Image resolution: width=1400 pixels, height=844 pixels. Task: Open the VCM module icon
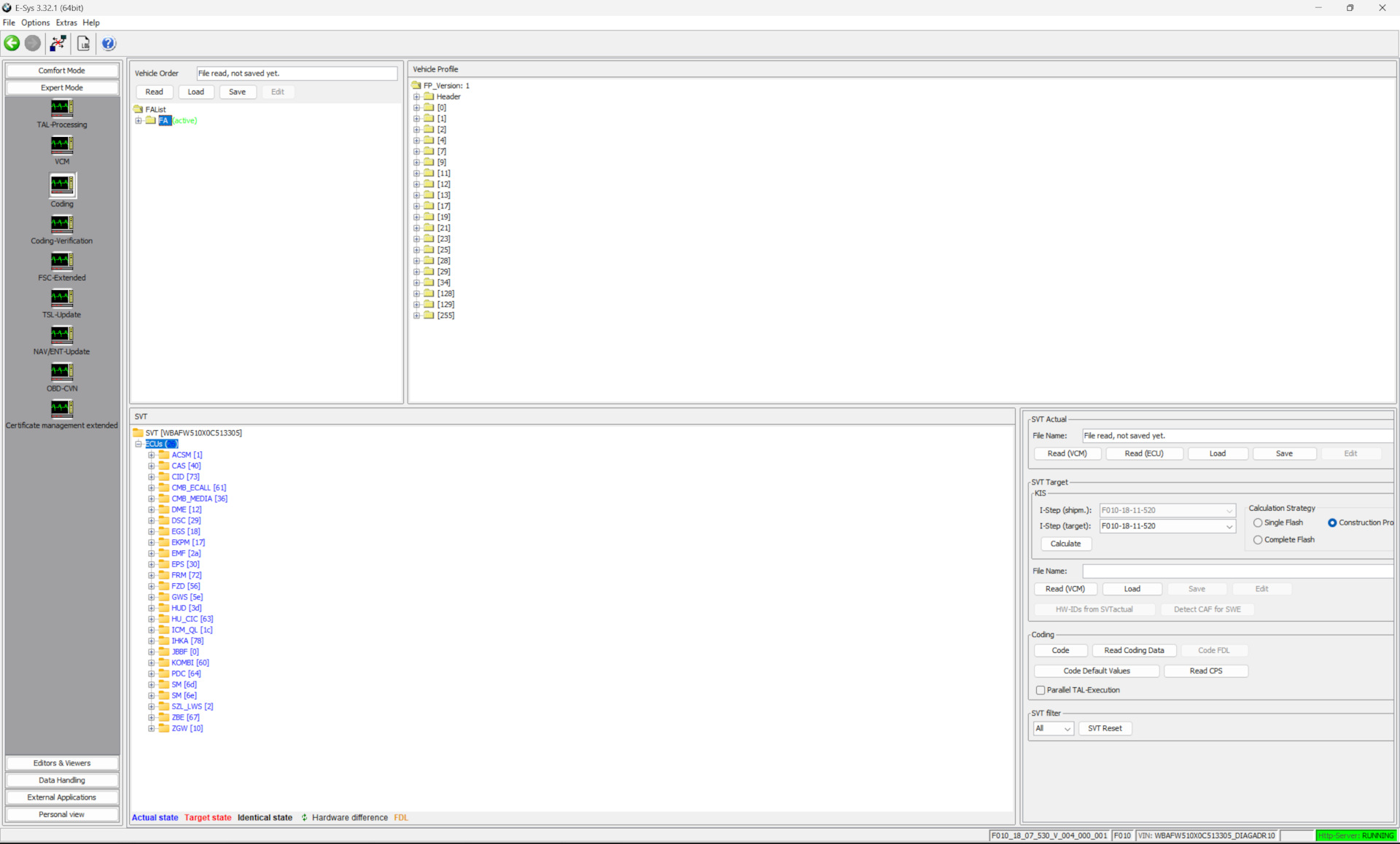point(62,145)
